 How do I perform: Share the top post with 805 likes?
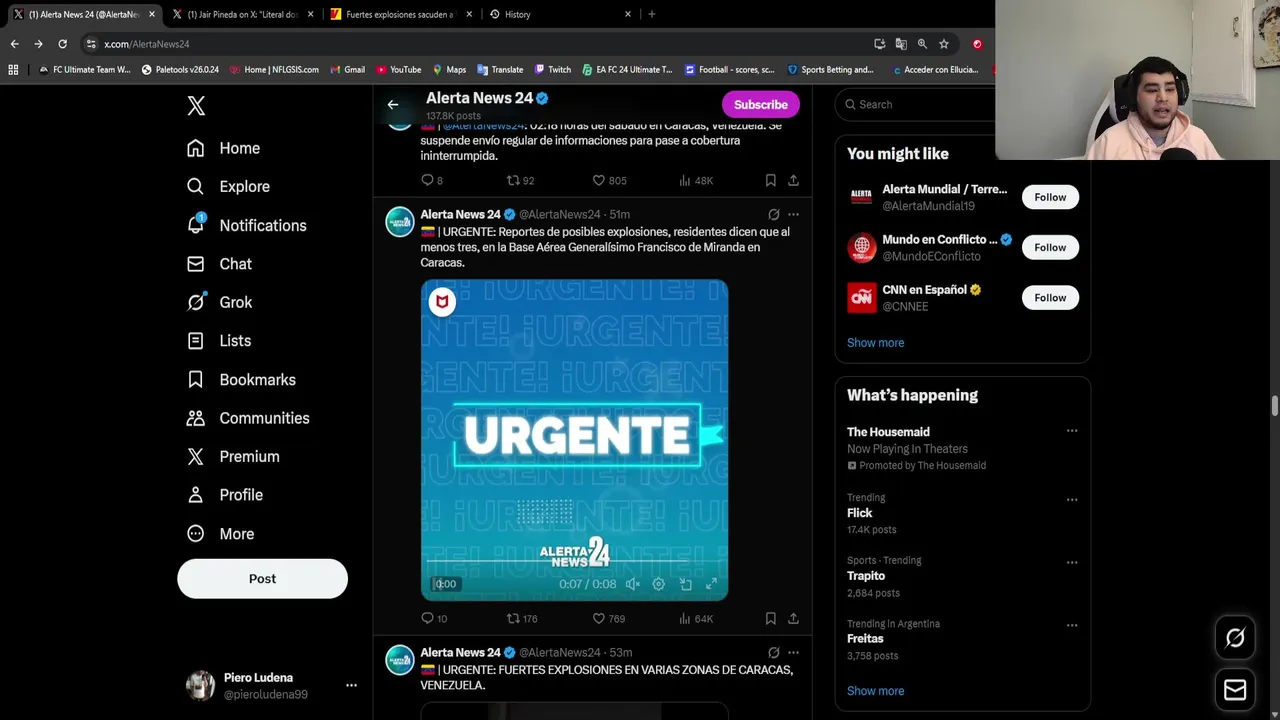pos(793,181)
